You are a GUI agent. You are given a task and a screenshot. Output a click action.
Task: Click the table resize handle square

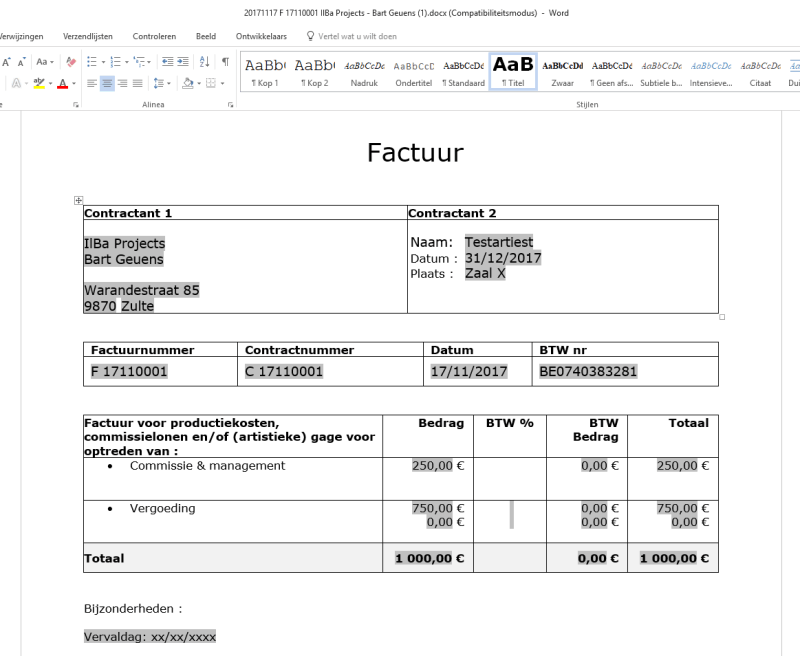click(722, 317)
